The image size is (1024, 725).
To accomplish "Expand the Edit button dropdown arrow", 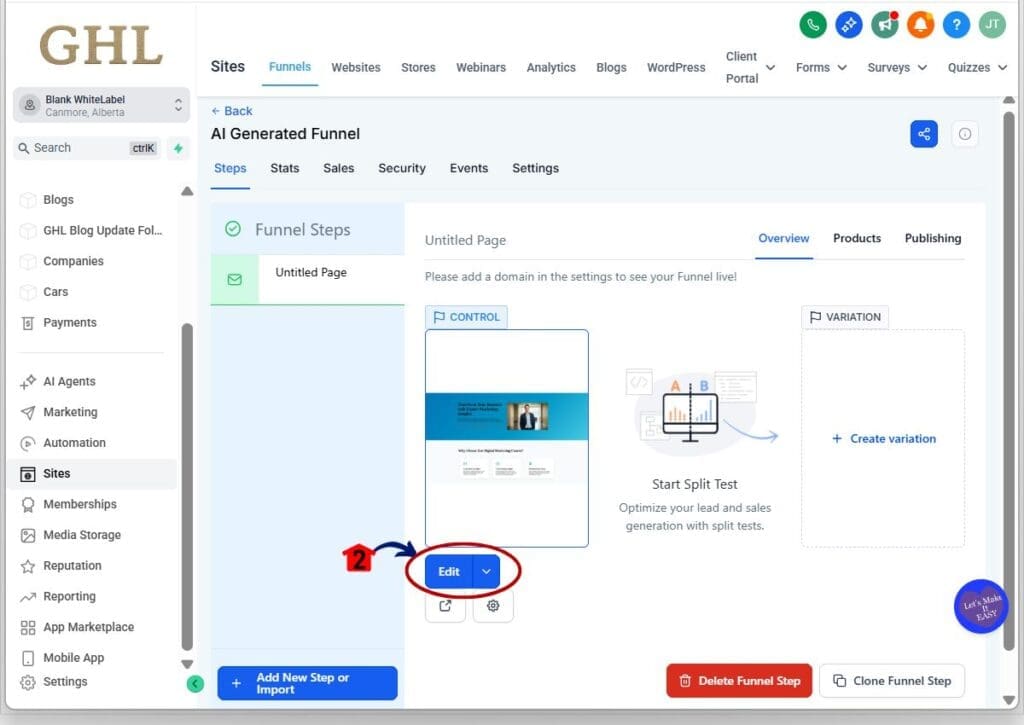I will [486, 571].
